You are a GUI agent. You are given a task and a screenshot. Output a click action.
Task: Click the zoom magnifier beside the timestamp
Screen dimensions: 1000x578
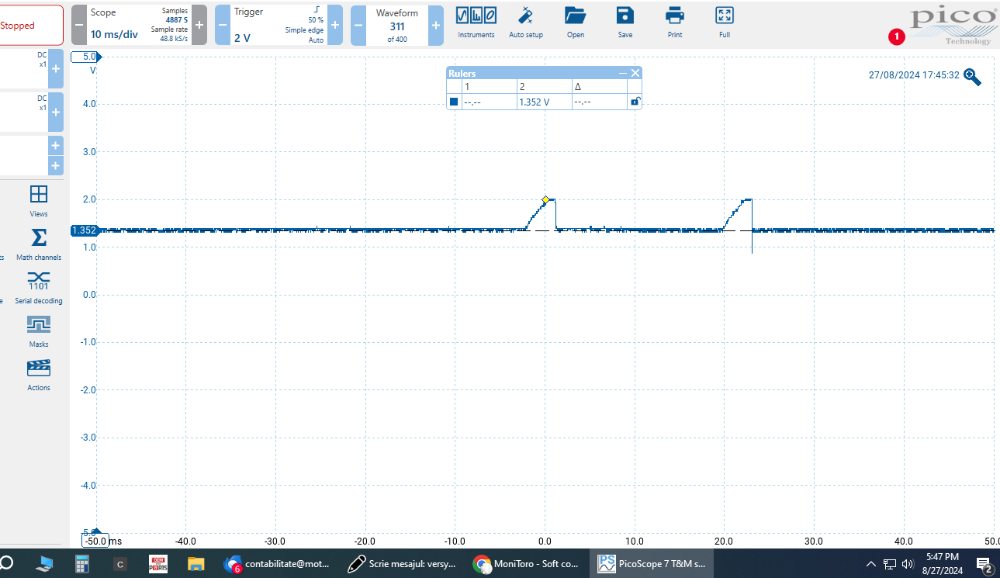972,76
